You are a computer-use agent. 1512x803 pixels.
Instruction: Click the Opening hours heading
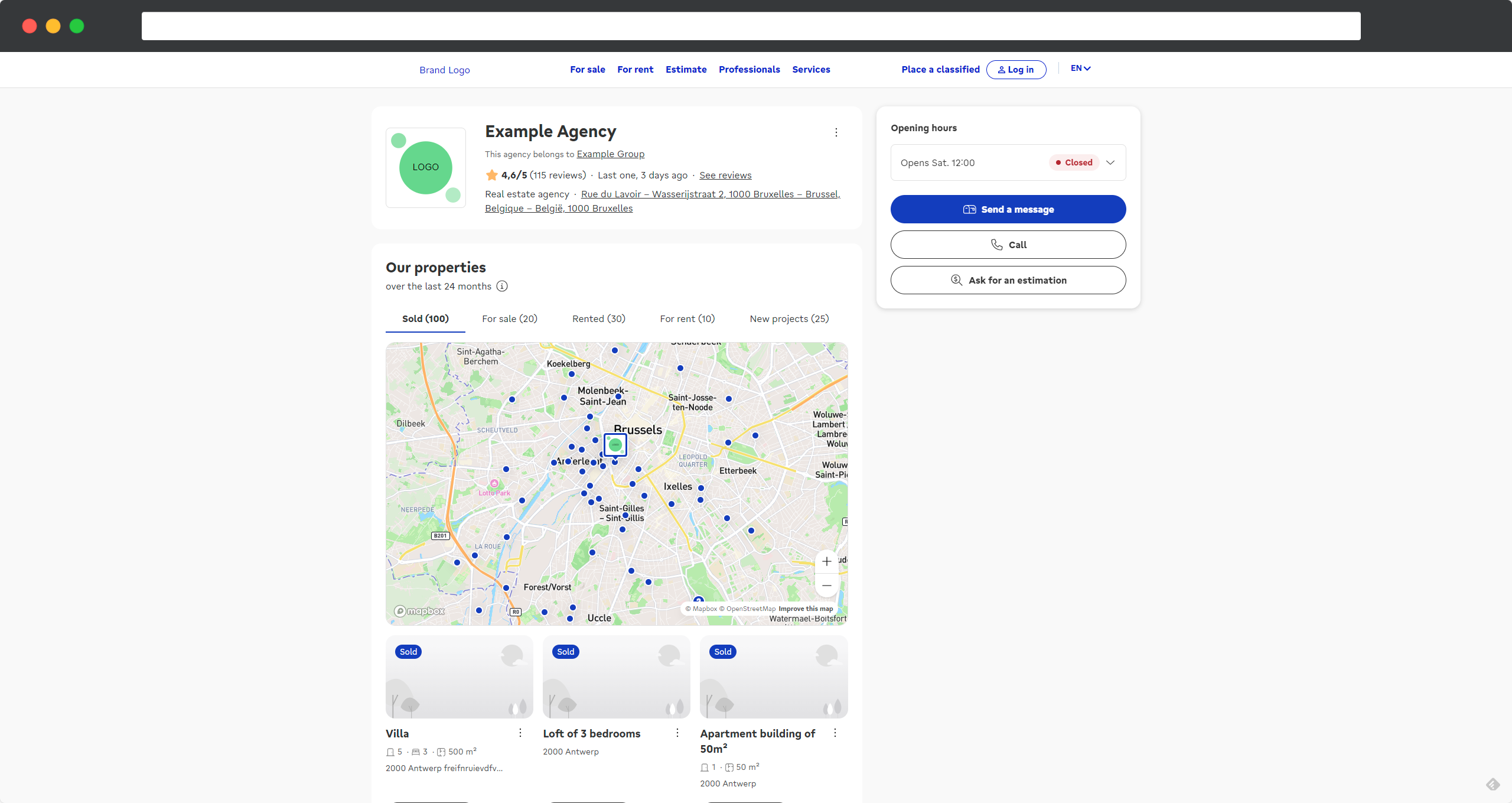tap(924, 128)
